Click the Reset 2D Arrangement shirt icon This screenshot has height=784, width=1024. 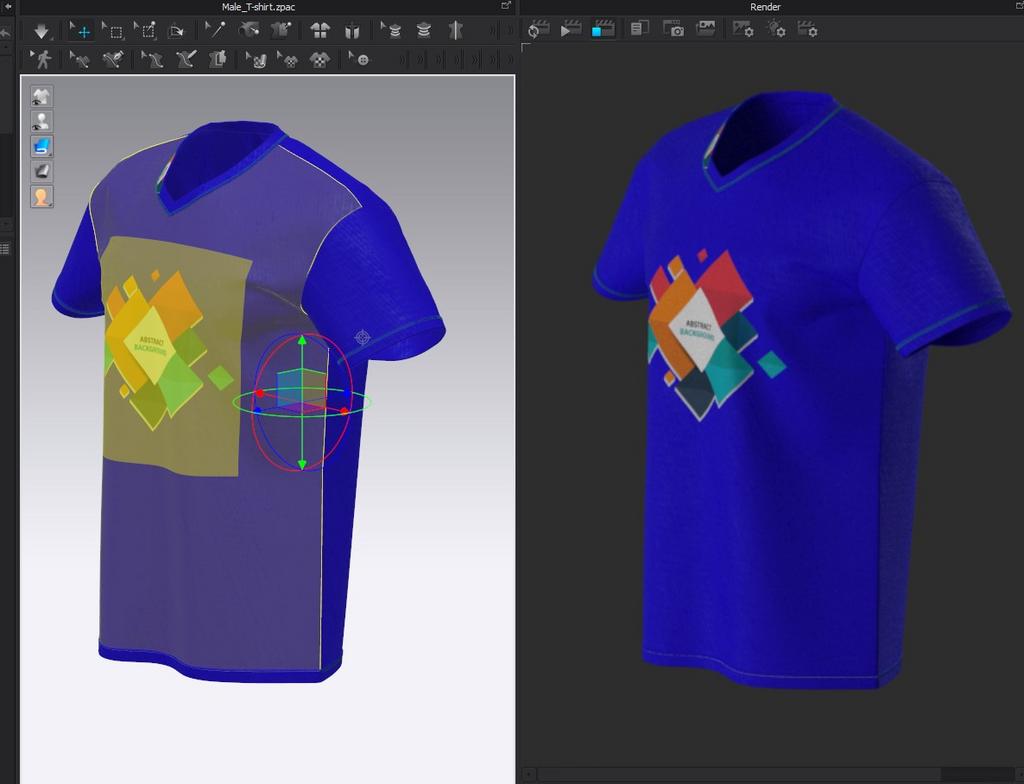click(320, 31)
